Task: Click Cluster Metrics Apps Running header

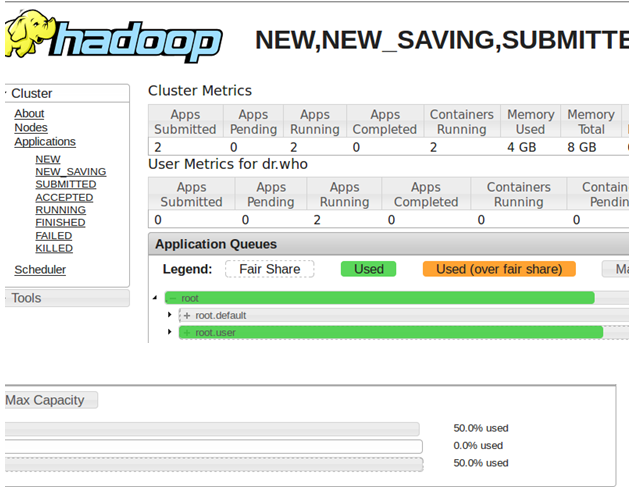Action: pos(315,122)
